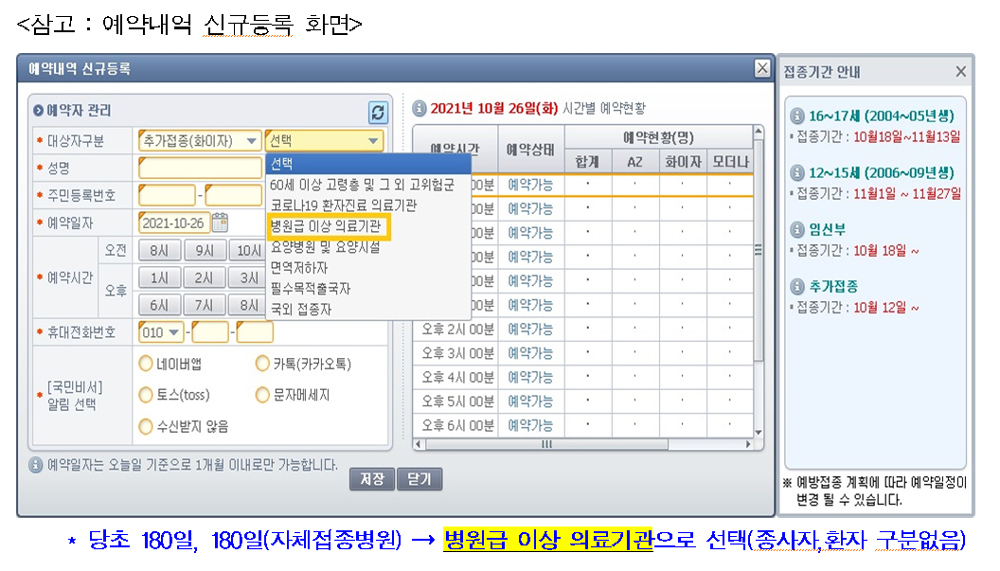1000x571 pixels.
Task: Select the 토스(toss) radio button
Action: 145,395
